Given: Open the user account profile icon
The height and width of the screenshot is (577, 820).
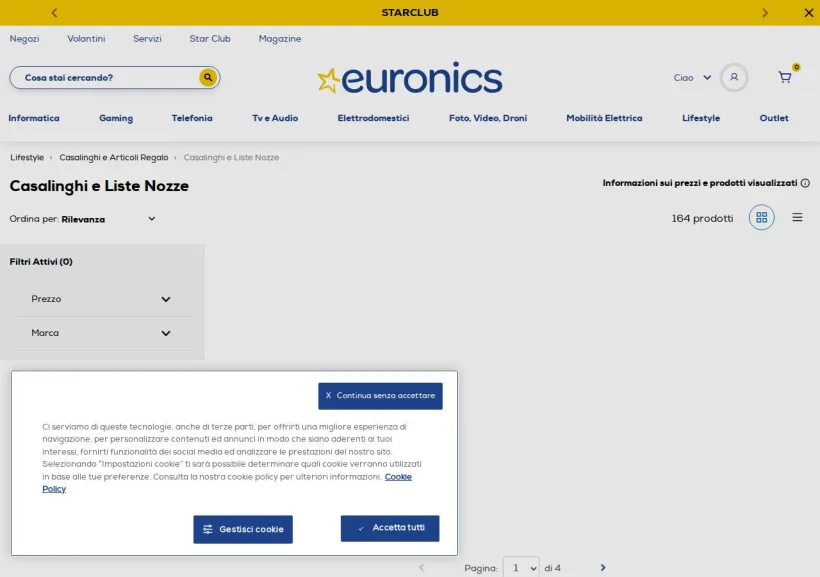Looking at the screenshot, I should tap(734, 77).
